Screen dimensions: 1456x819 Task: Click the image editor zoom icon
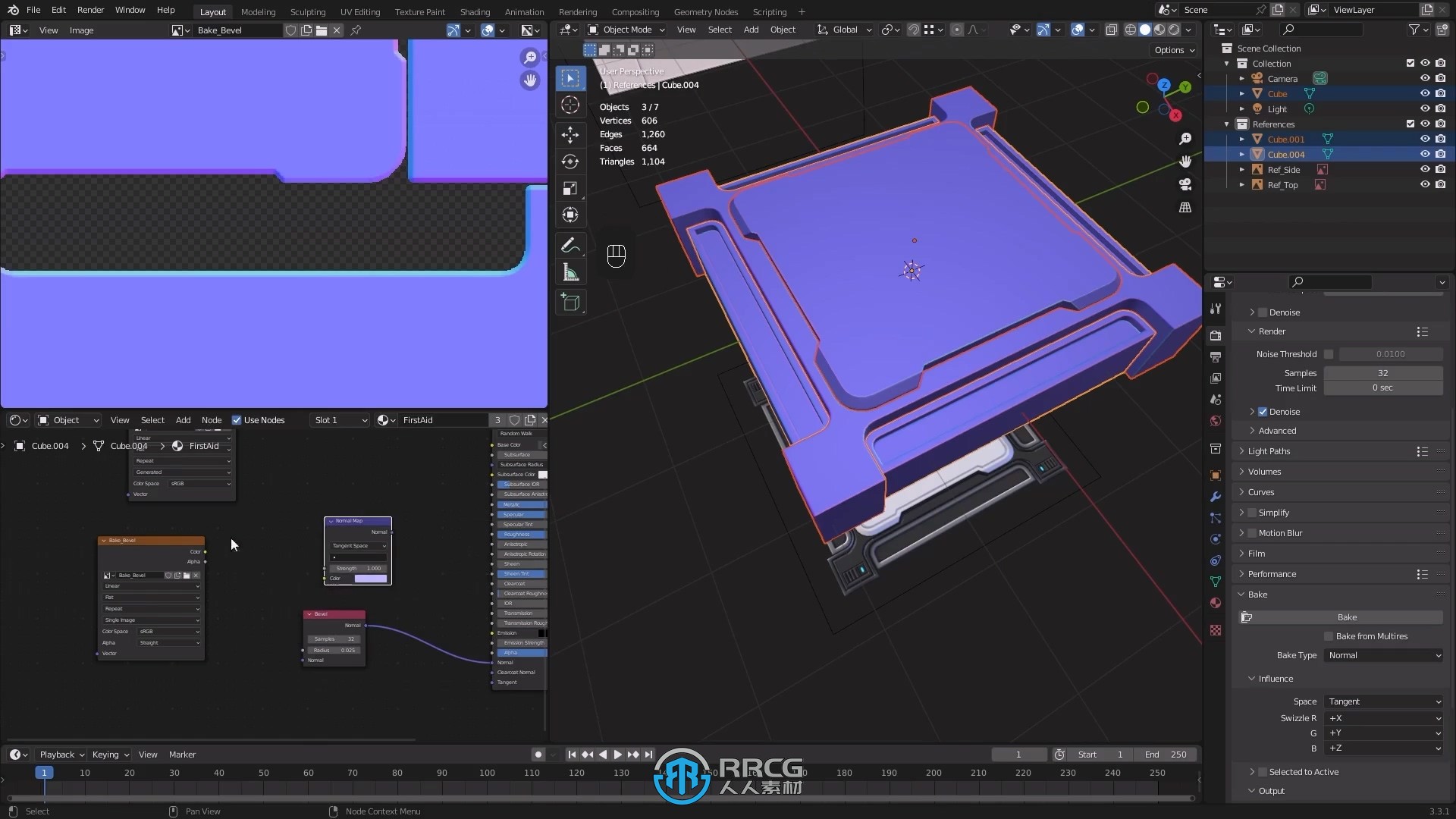pos(530,58)
